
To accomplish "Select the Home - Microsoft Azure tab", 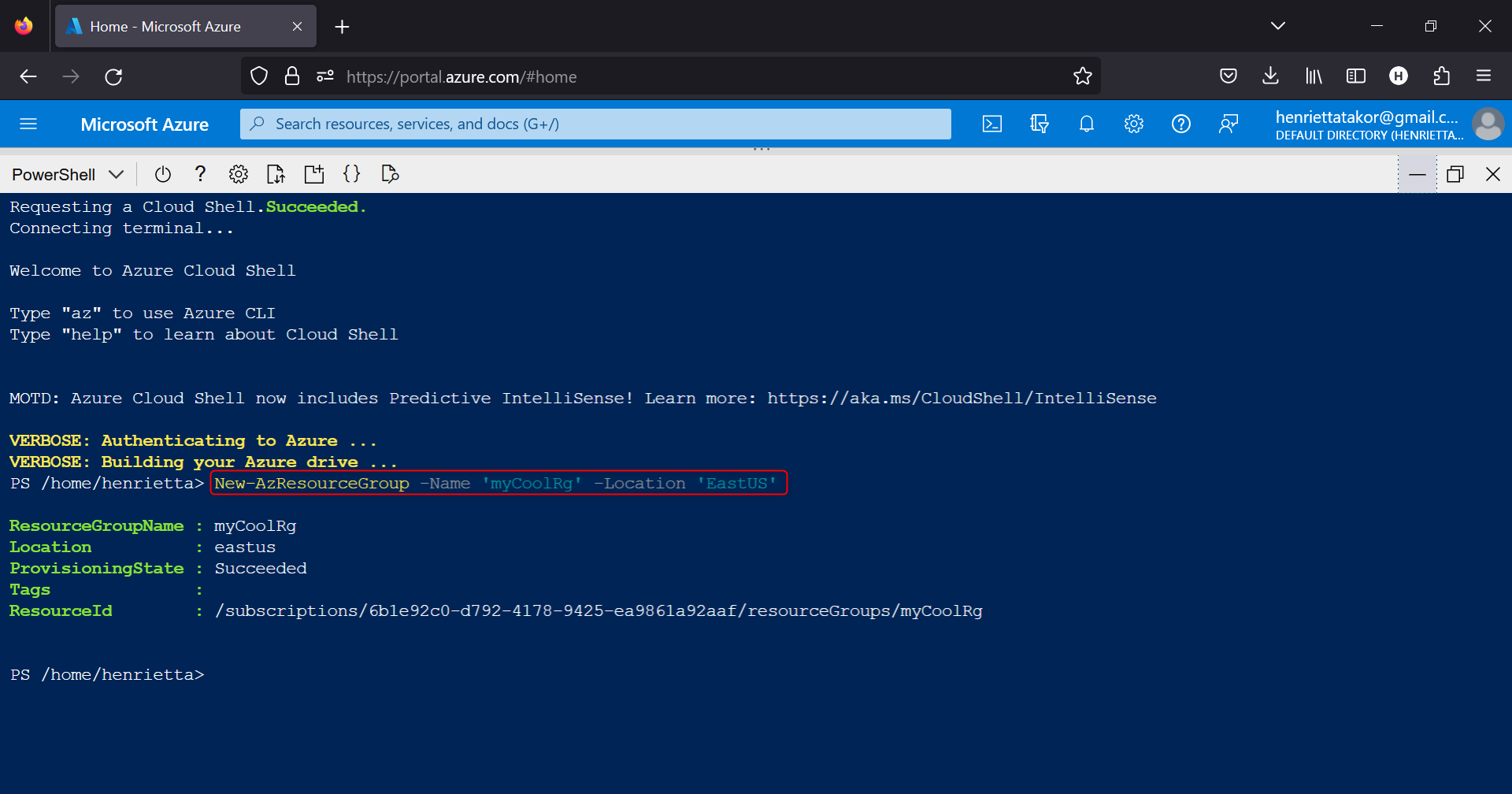I will (186, 26).
